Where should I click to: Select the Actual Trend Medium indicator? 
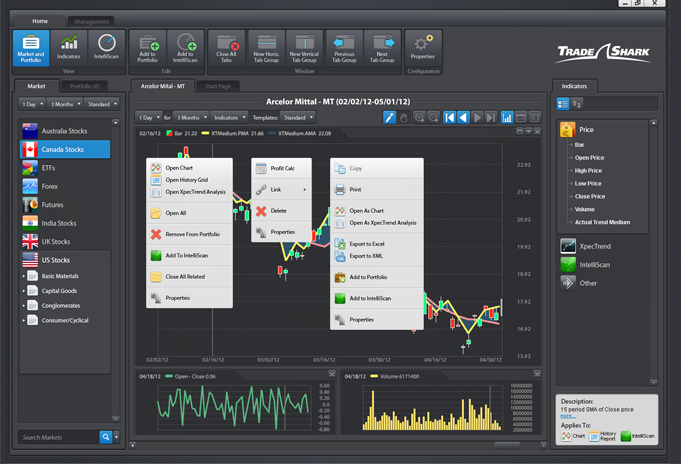(602, 222)
